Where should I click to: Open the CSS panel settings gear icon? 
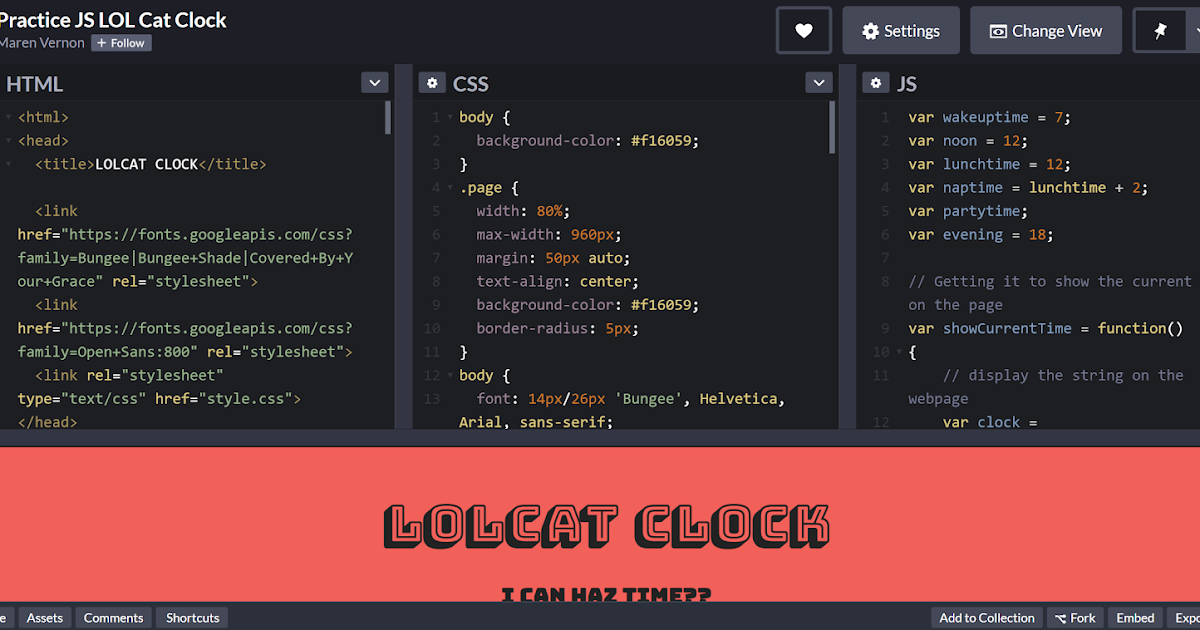pyautogui.click(x=433, y=83)
